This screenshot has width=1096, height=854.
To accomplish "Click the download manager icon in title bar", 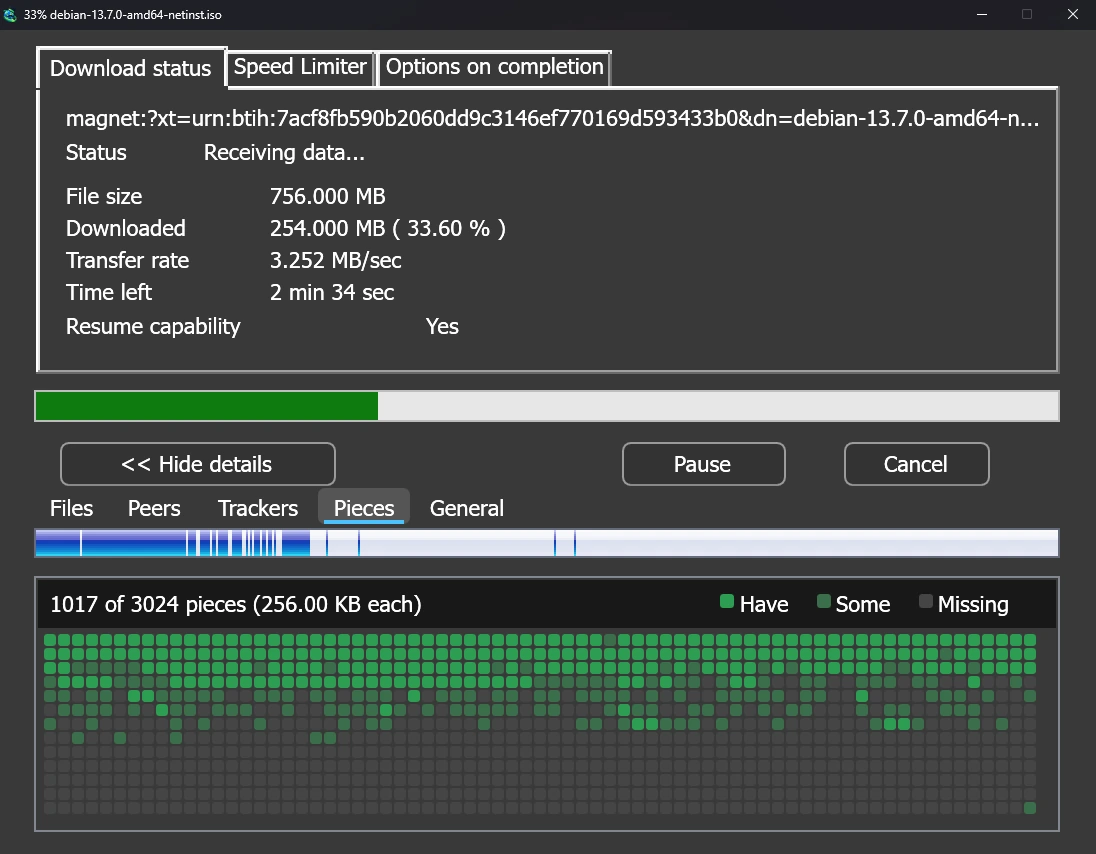I will [10, 15].
